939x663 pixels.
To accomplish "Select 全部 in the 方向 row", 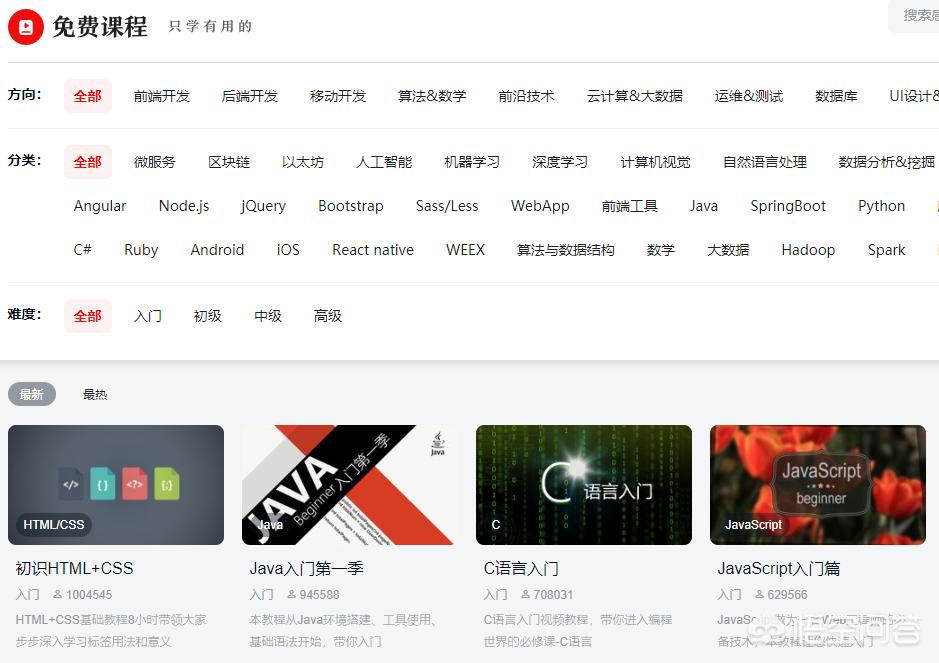I will [x=87, y=96].
